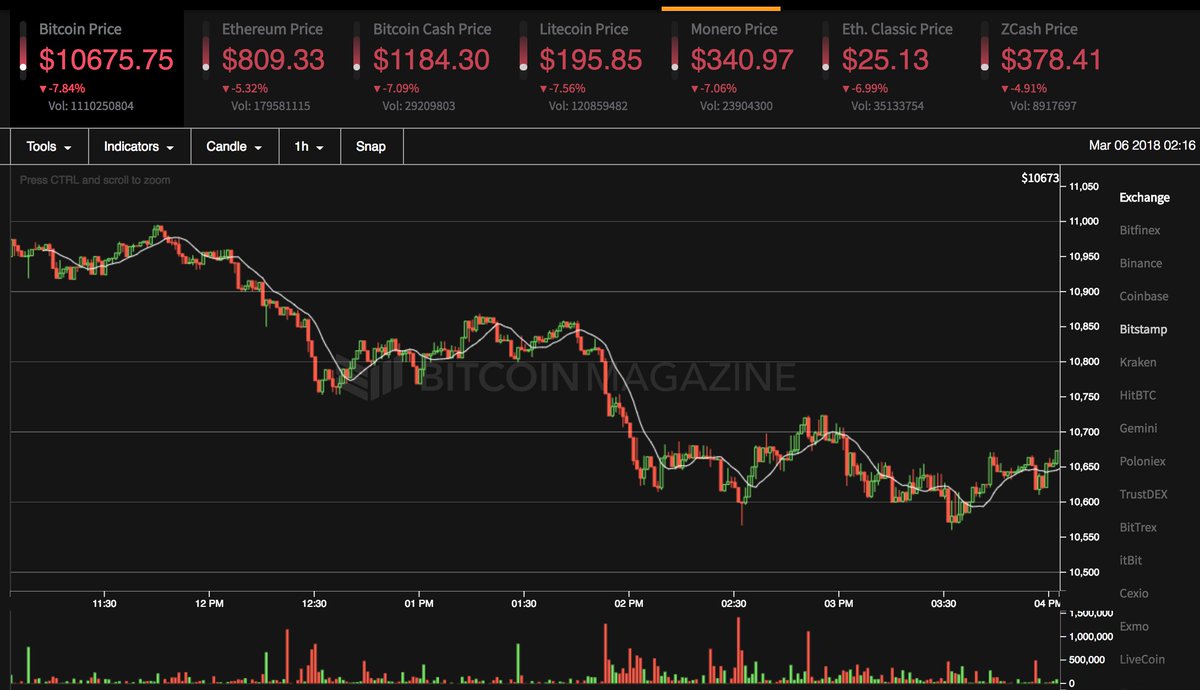Change the 1h interval dropdown

309,146
